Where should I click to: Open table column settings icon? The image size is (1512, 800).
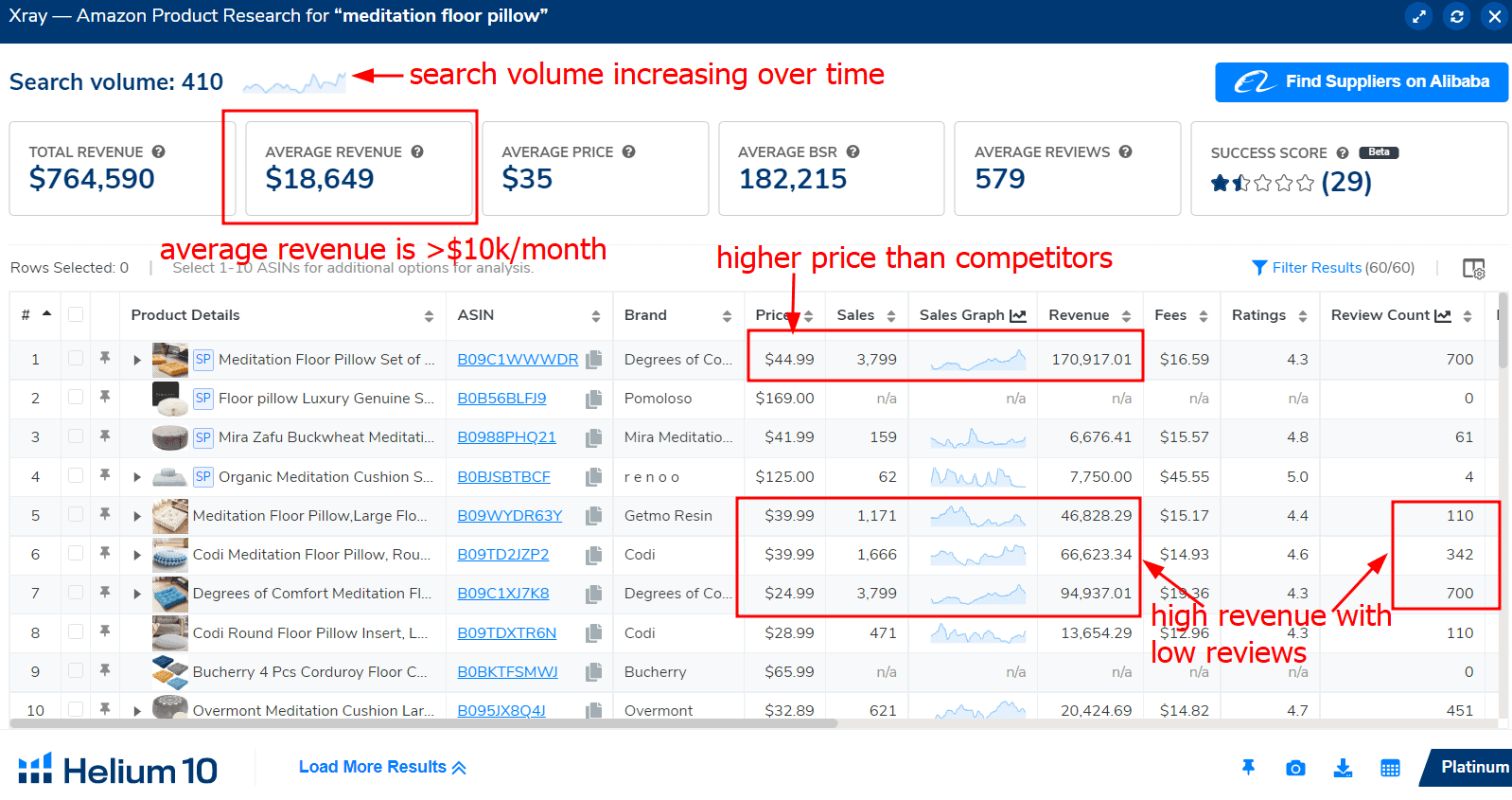tap(1474, 269)
